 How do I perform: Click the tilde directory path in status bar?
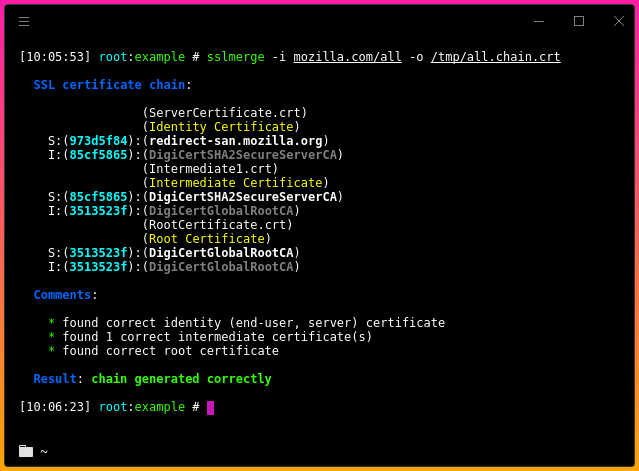(x=44, y=451)
